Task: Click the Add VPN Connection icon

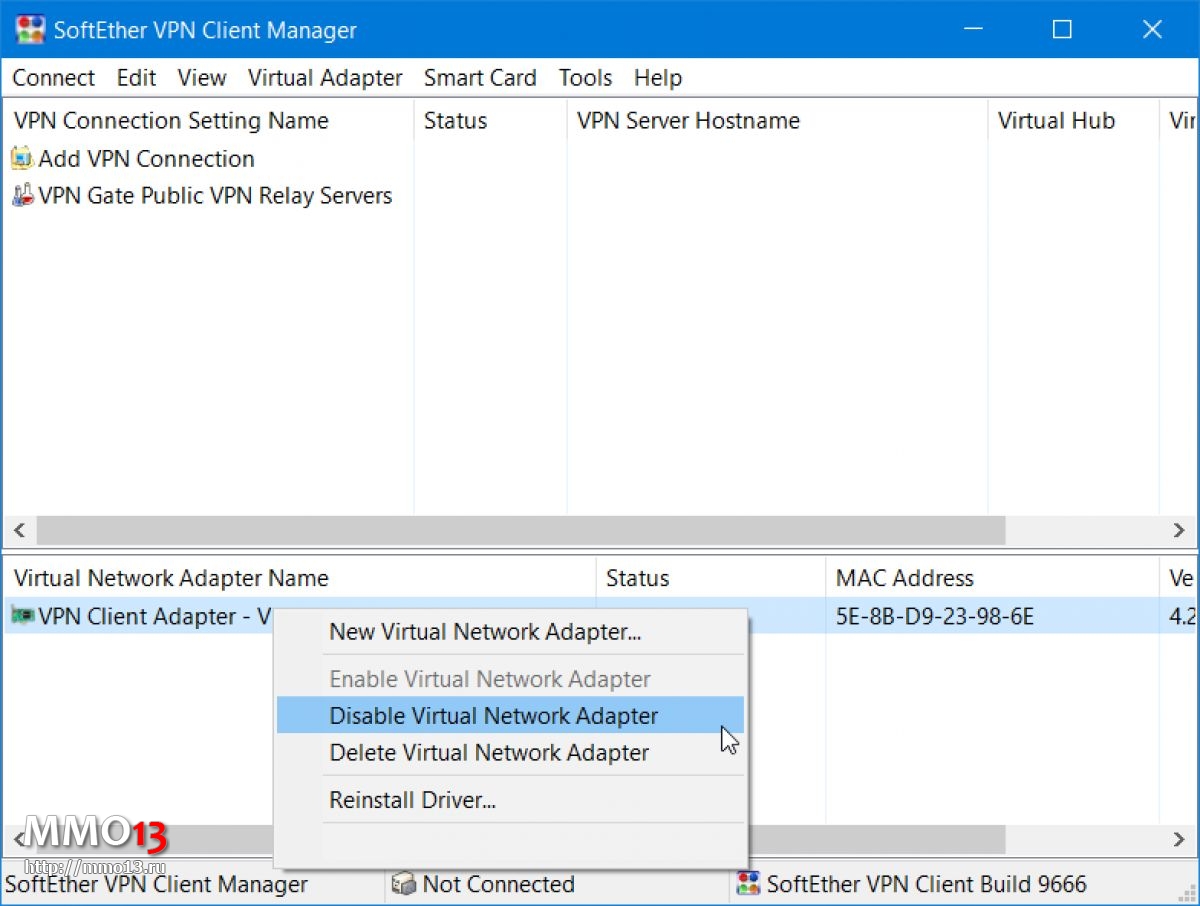Action: point(22,158)
